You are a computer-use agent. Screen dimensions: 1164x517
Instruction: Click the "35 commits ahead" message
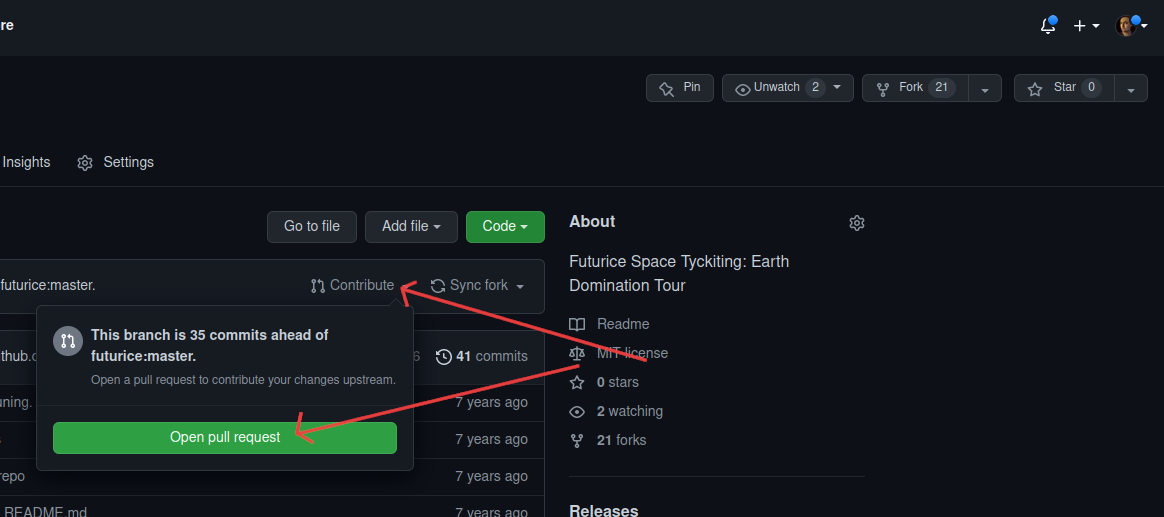[x=210, y=345]
